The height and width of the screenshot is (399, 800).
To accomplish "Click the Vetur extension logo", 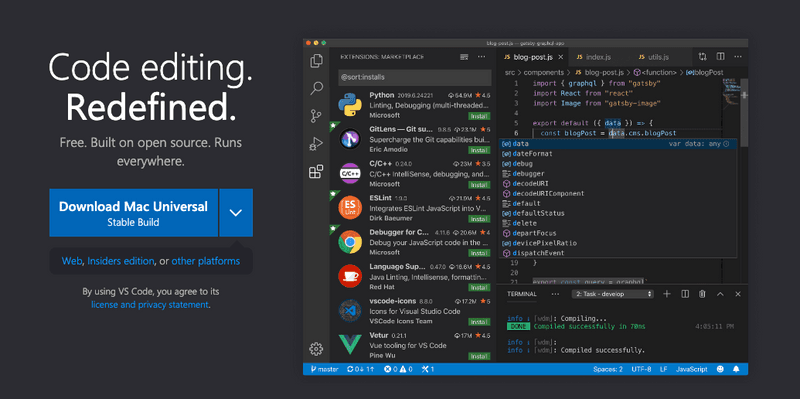I will pyautogui.click(x=350, y=344).
